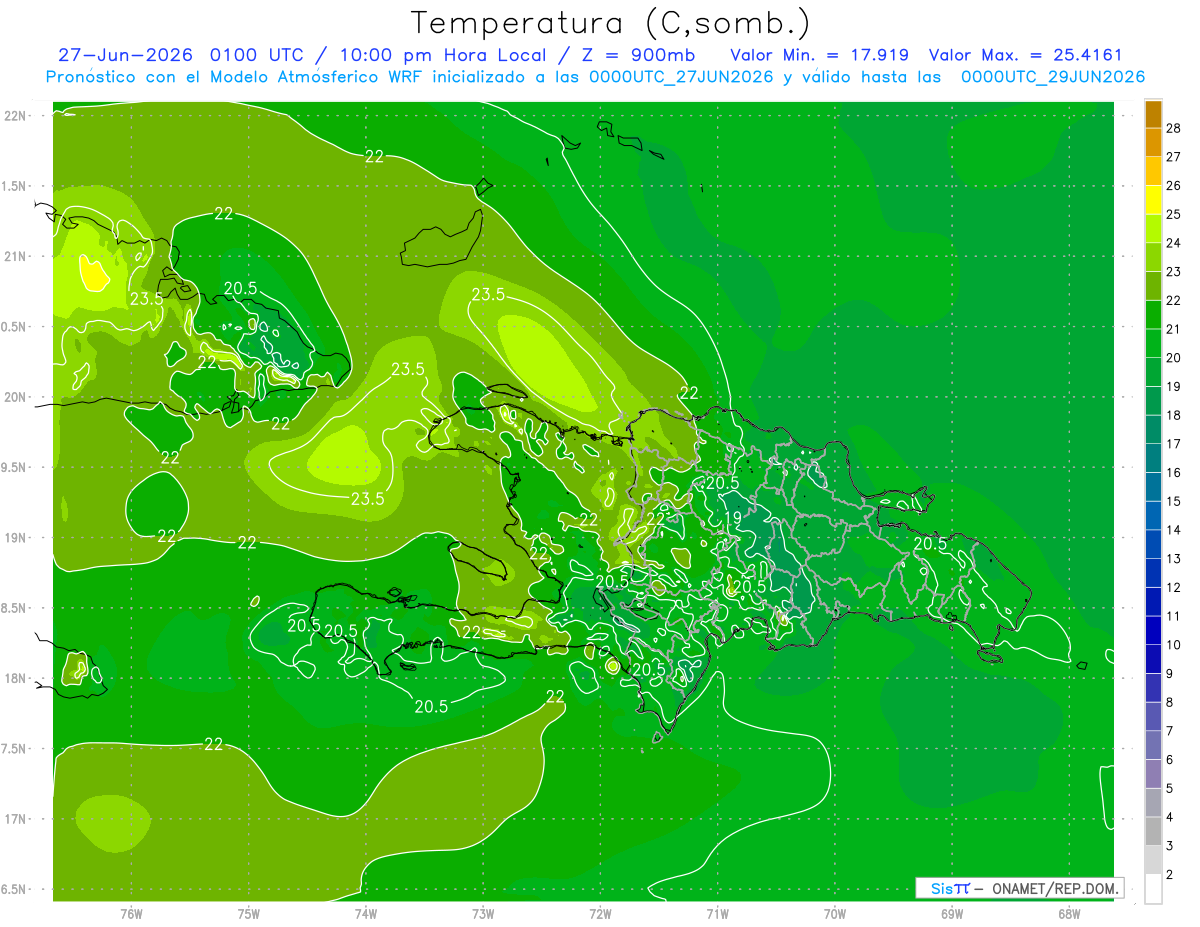The width and height of the screenshot is (1200, 927).
Task: Click the '22N' latitude axis label
Action: pyautogui.click(x=17, y=116)
